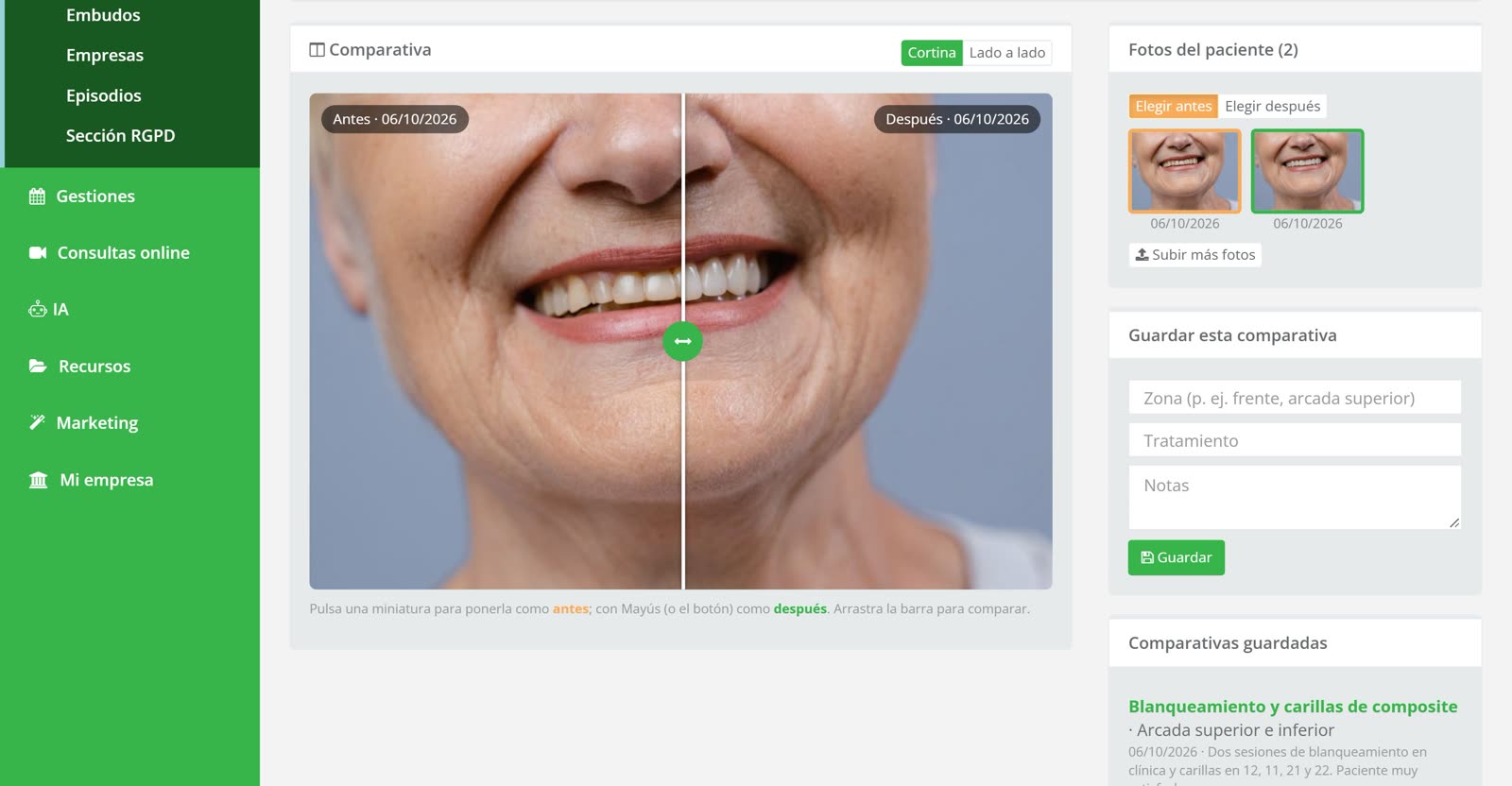1512x786 pixels.
Task: Focus the Zona input field
Action: click(1295, 398)
